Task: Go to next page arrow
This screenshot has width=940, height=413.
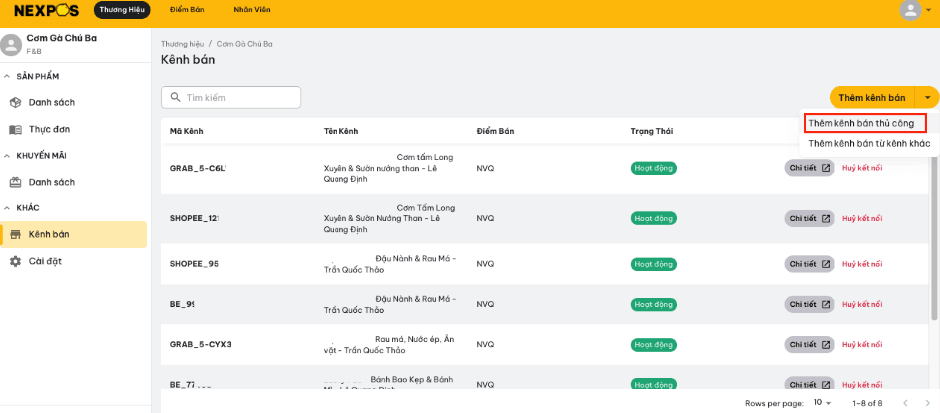Action: tap(927, 403)
